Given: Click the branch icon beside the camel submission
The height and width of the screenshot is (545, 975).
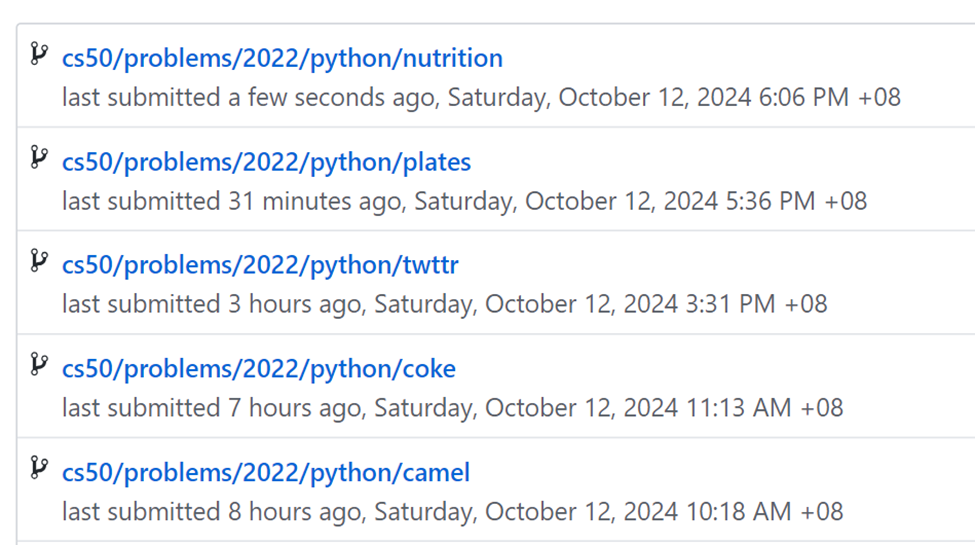Looking at the screenshot, I should 39,468.
